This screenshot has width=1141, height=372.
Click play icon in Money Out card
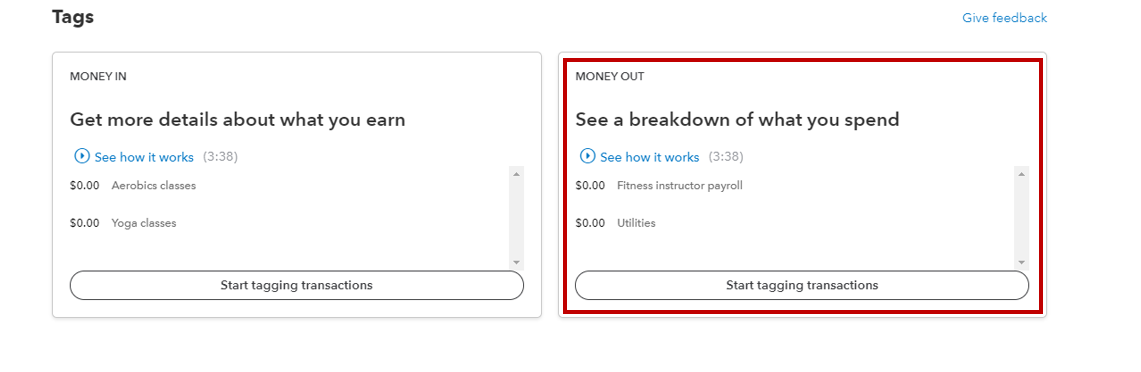(587, 157)
